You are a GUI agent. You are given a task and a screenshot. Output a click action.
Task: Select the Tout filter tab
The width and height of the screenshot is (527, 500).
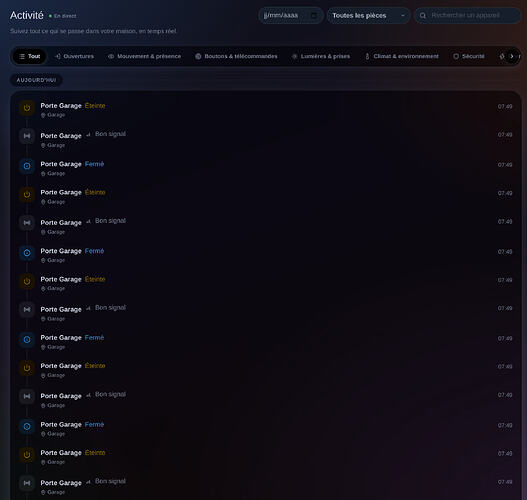[30, 56]
